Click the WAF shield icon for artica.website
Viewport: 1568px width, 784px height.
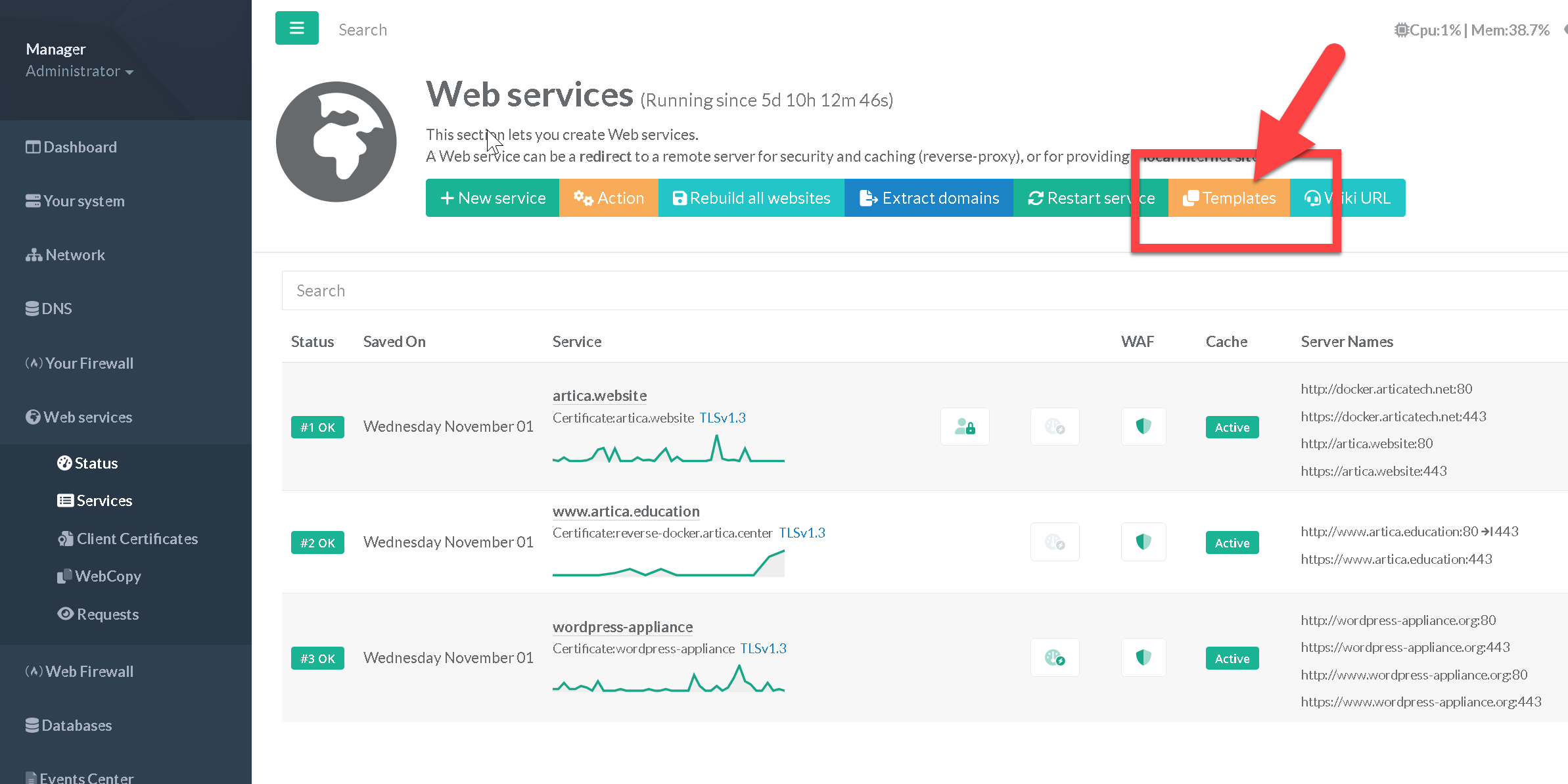1143,427
